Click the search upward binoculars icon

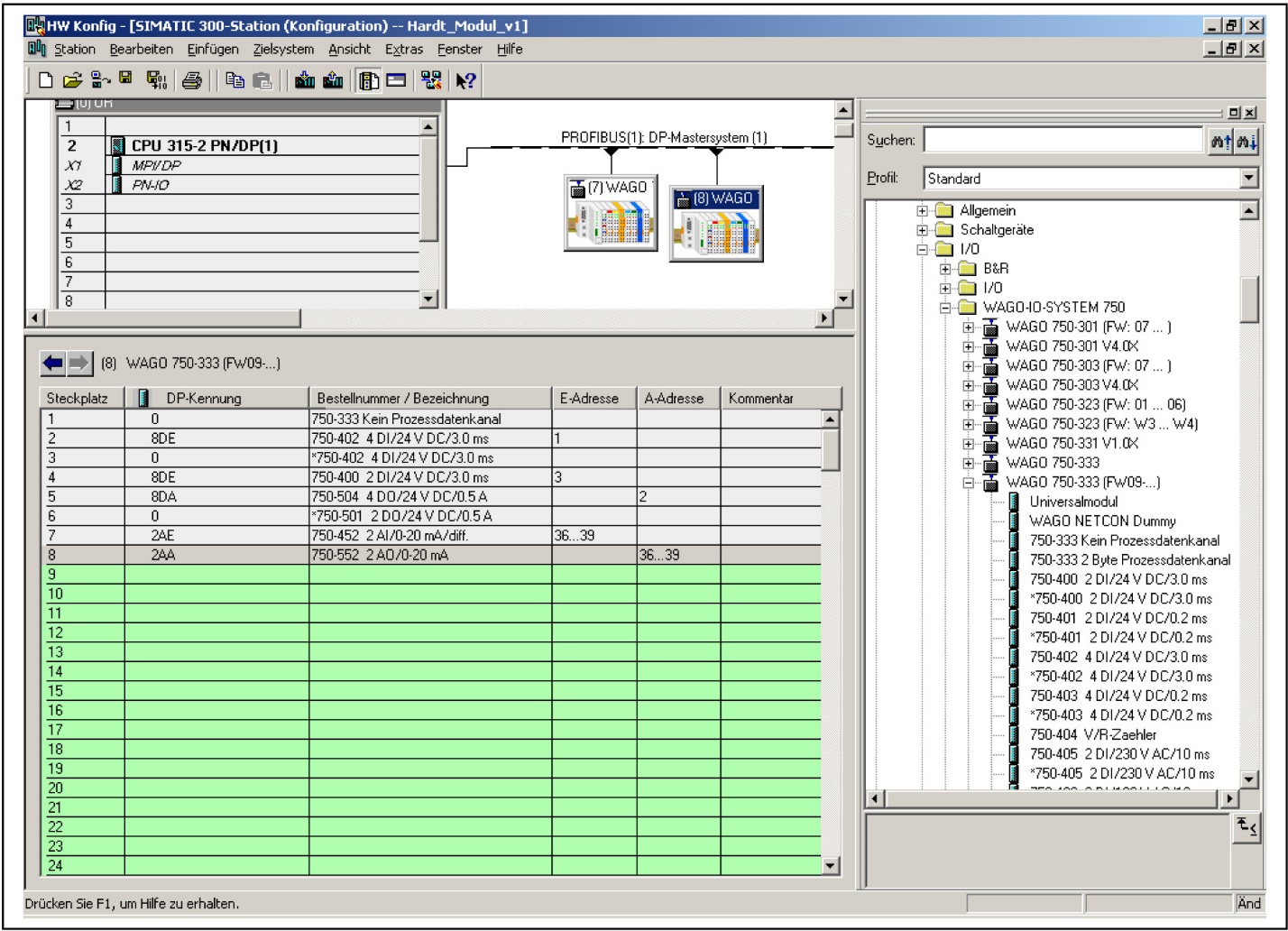click(x=1220, y=141)
